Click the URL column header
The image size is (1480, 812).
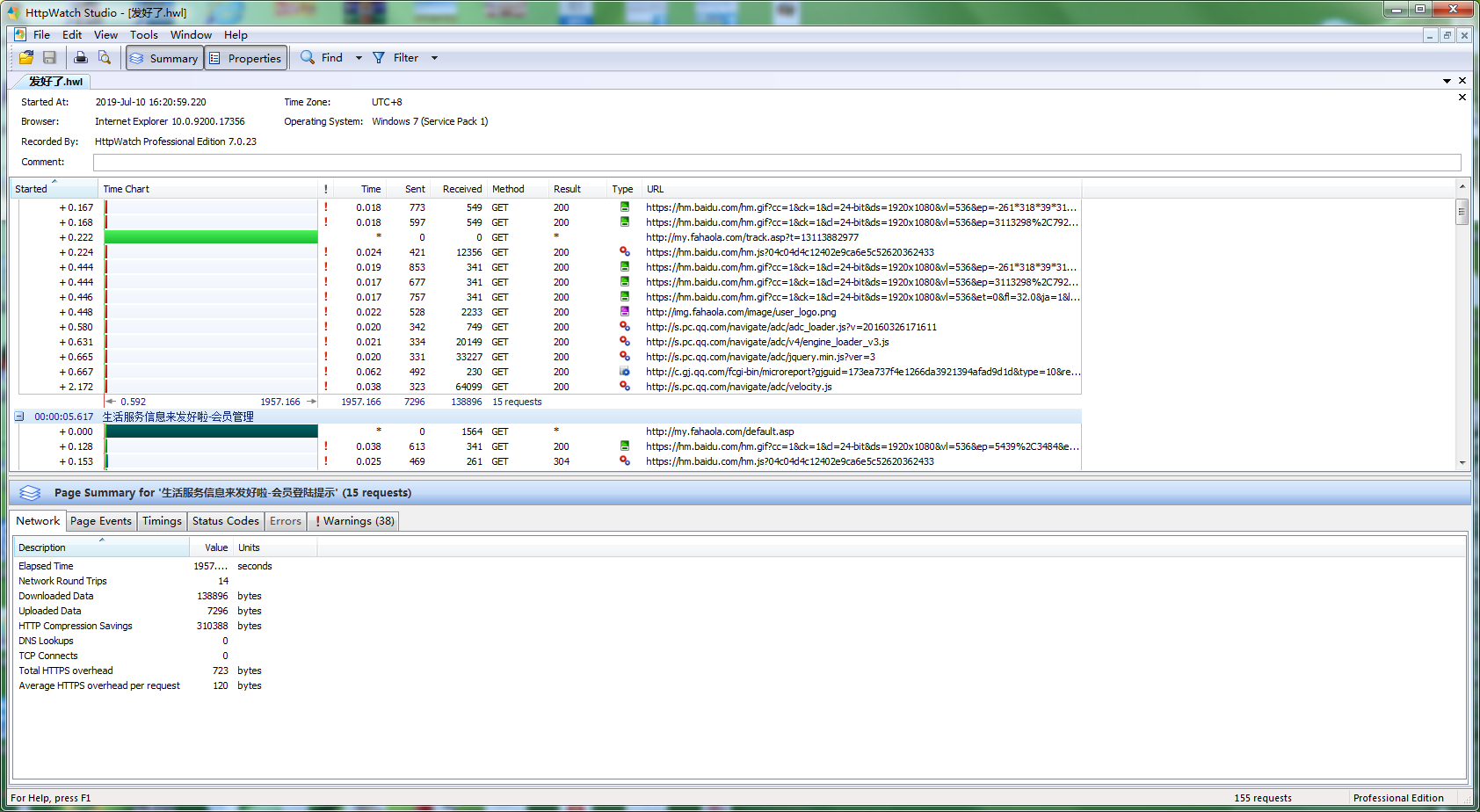tap(655, 189)
